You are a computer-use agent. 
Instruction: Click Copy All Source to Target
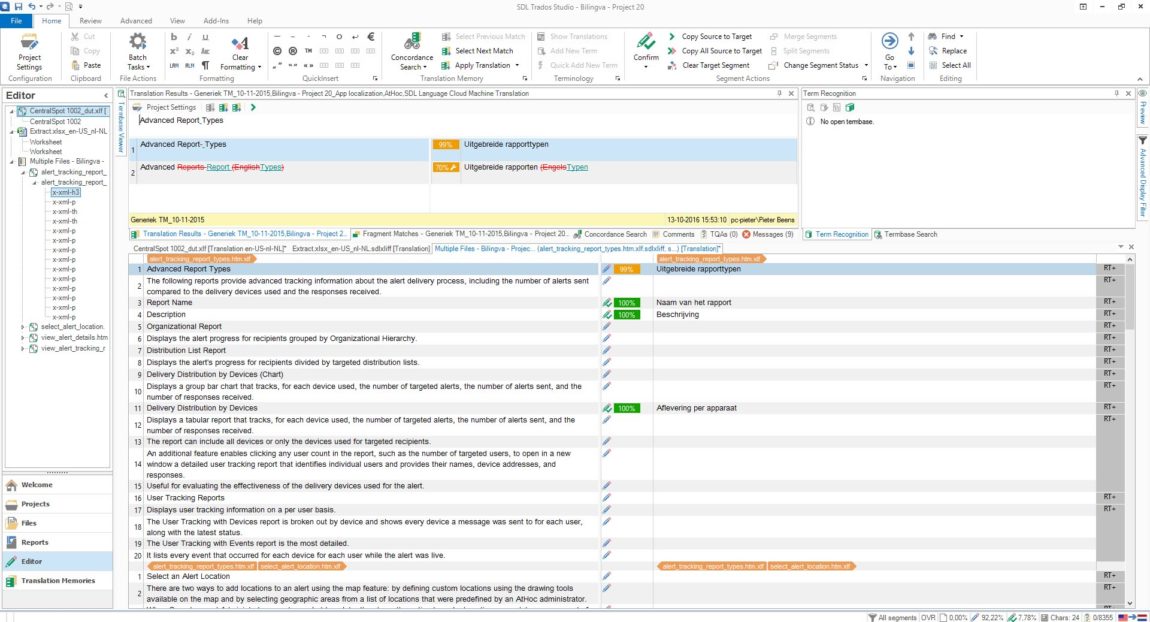[714, 51]
